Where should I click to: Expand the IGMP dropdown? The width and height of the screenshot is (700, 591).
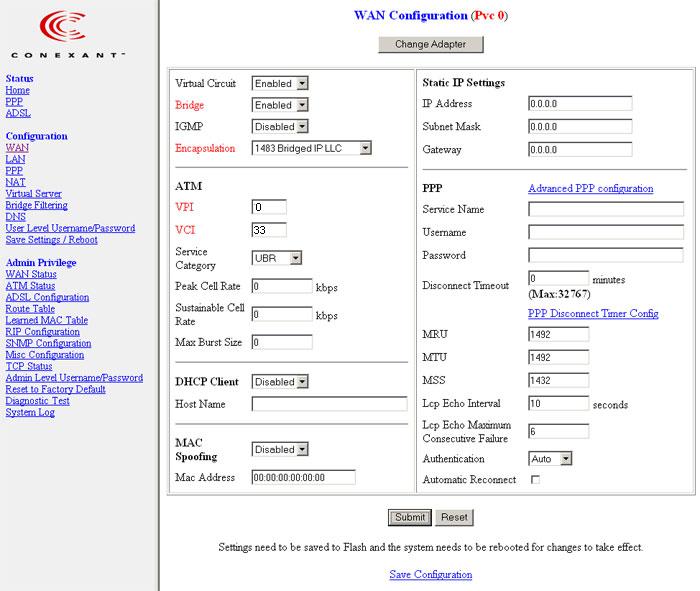pyautogui.click(x=280, y=126)
